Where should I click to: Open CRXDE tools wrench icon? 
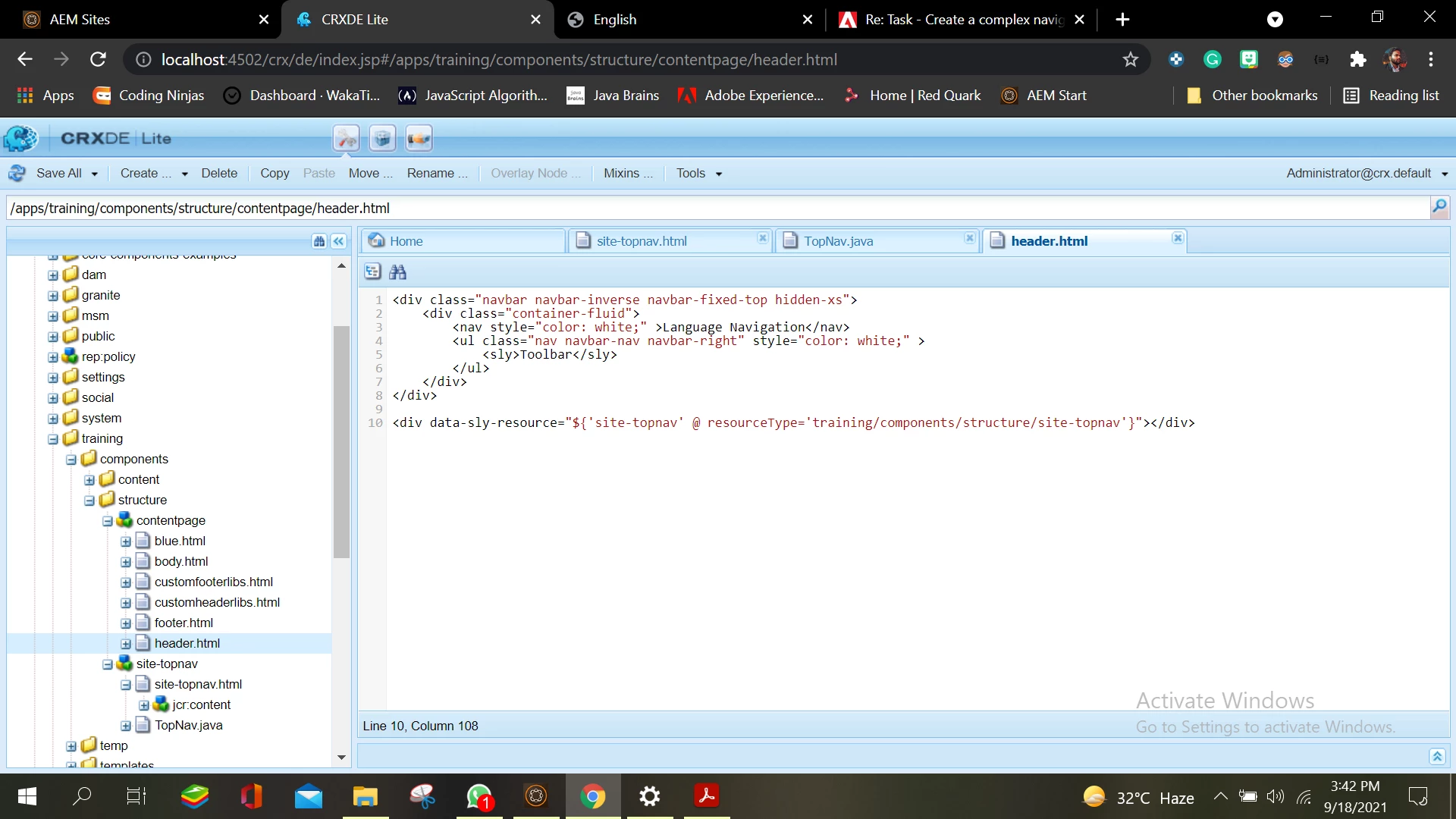click(x=347, y=139)
